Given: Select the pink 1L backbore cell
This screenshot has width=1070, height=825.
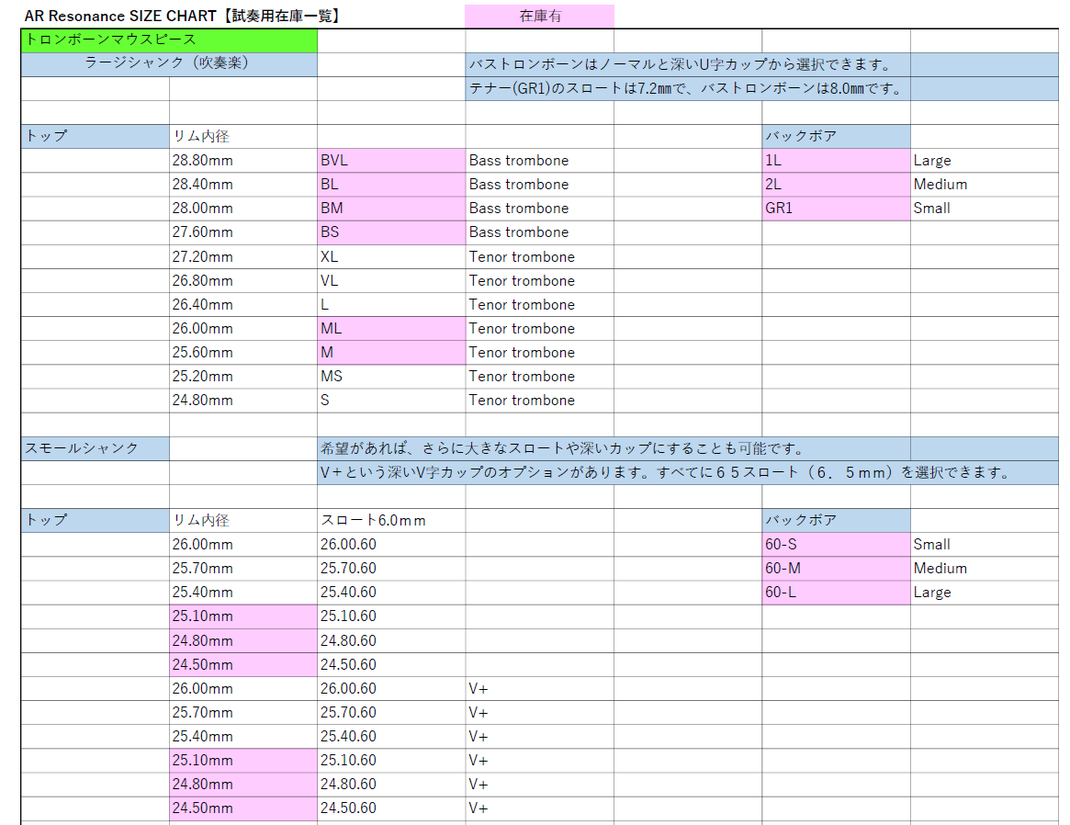Looking at the screenshot, I should [x=836, y=160].
